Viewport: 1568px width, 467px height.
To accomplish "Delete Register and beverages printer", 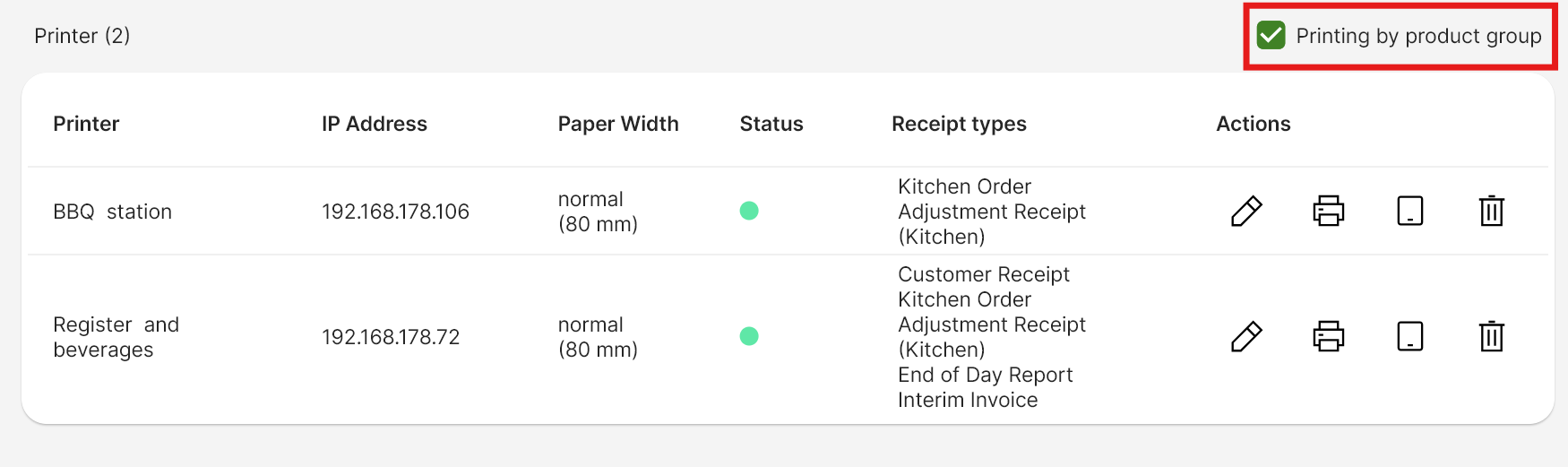I will tap(1492, 337).
